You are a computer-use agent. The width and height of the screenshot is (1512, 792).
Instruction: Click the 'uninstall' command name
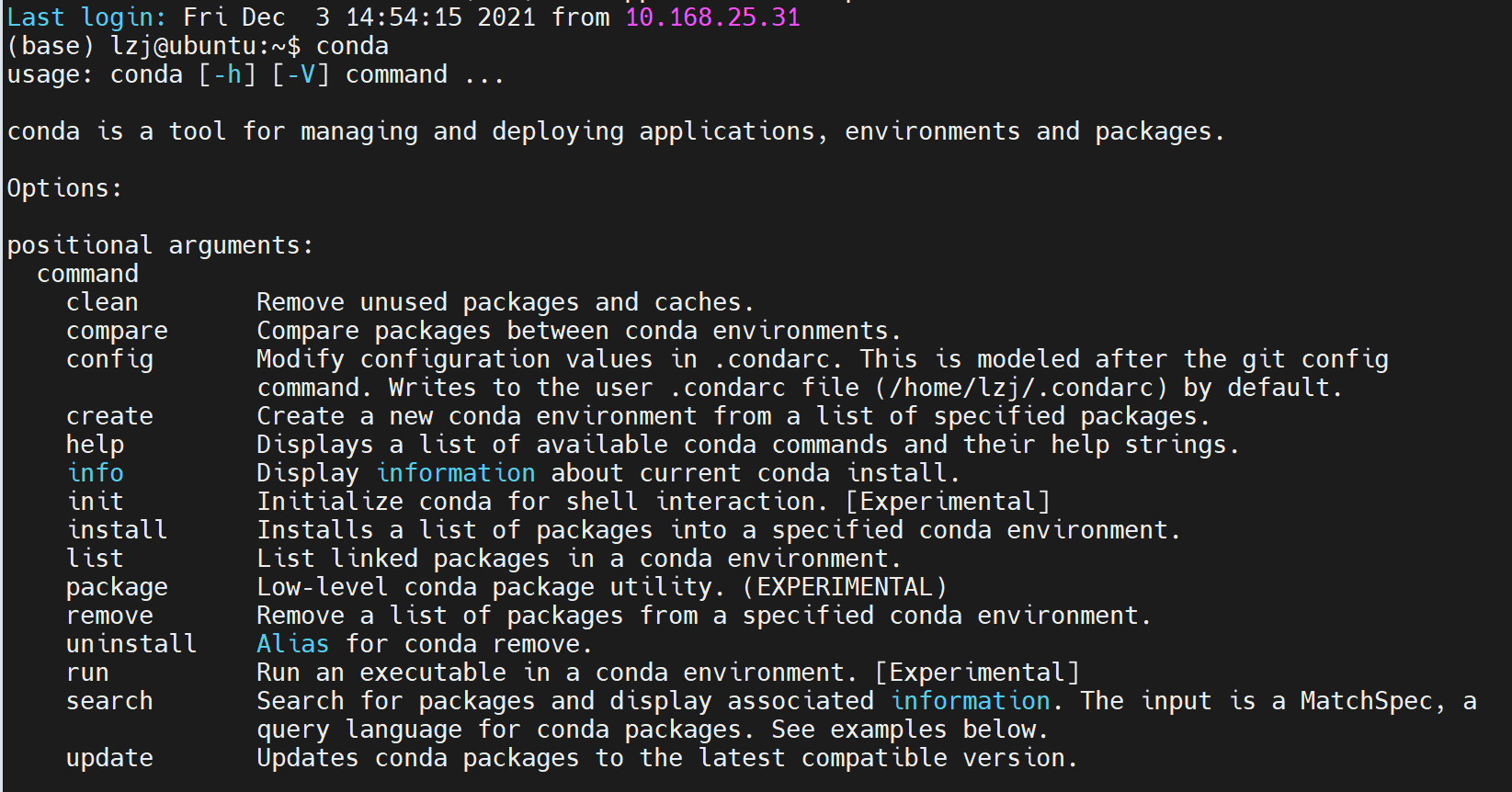point(131,644)
